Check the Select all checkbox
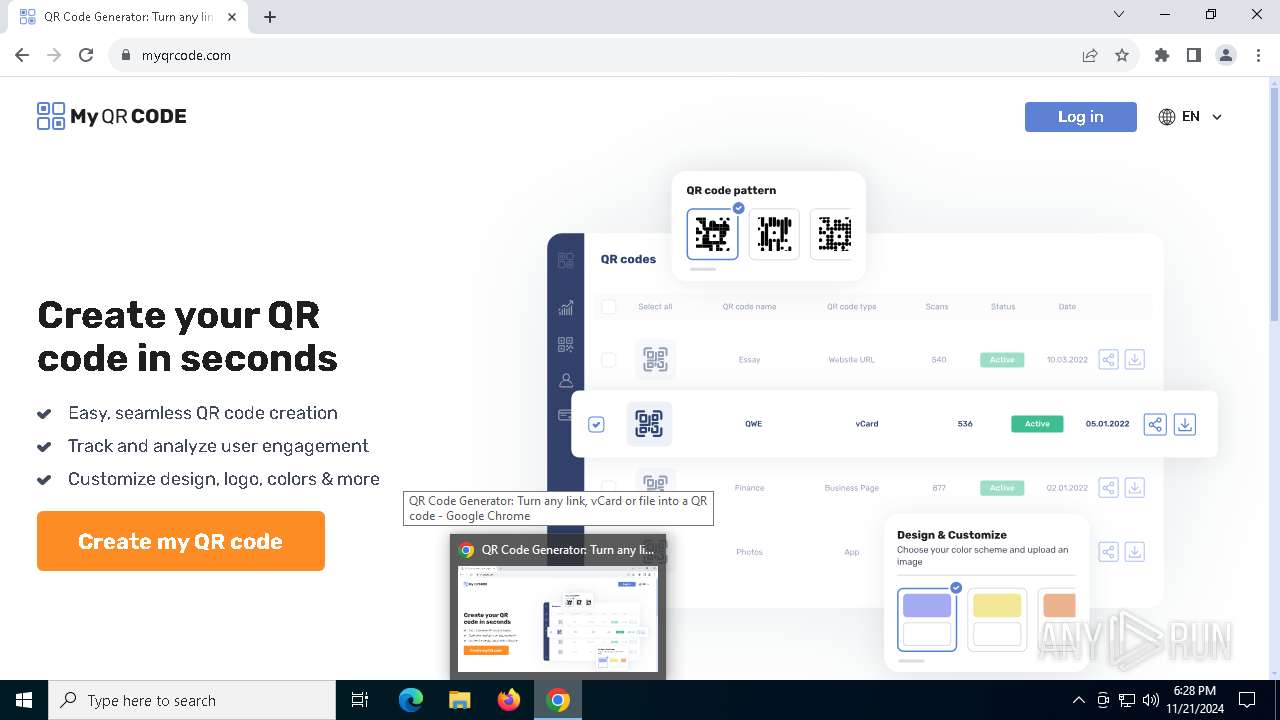Screen dimensions: 1280x720 click(x=609, y=307)
